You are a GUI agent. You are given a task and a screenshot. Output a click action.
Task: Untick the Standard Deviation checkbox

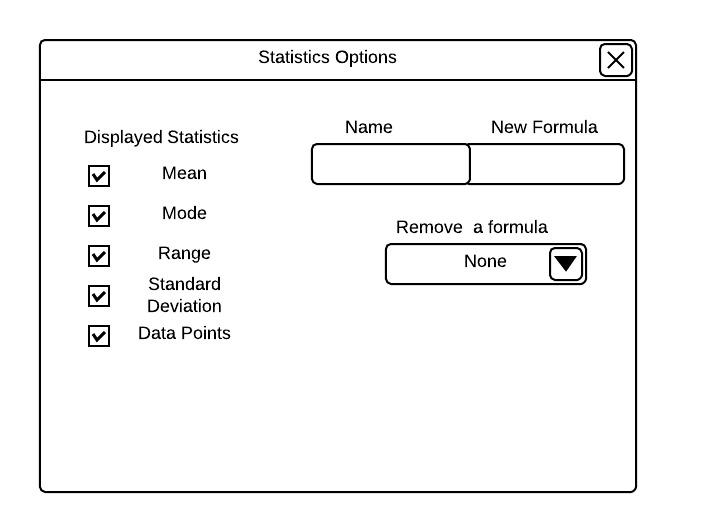click(99, 296)
